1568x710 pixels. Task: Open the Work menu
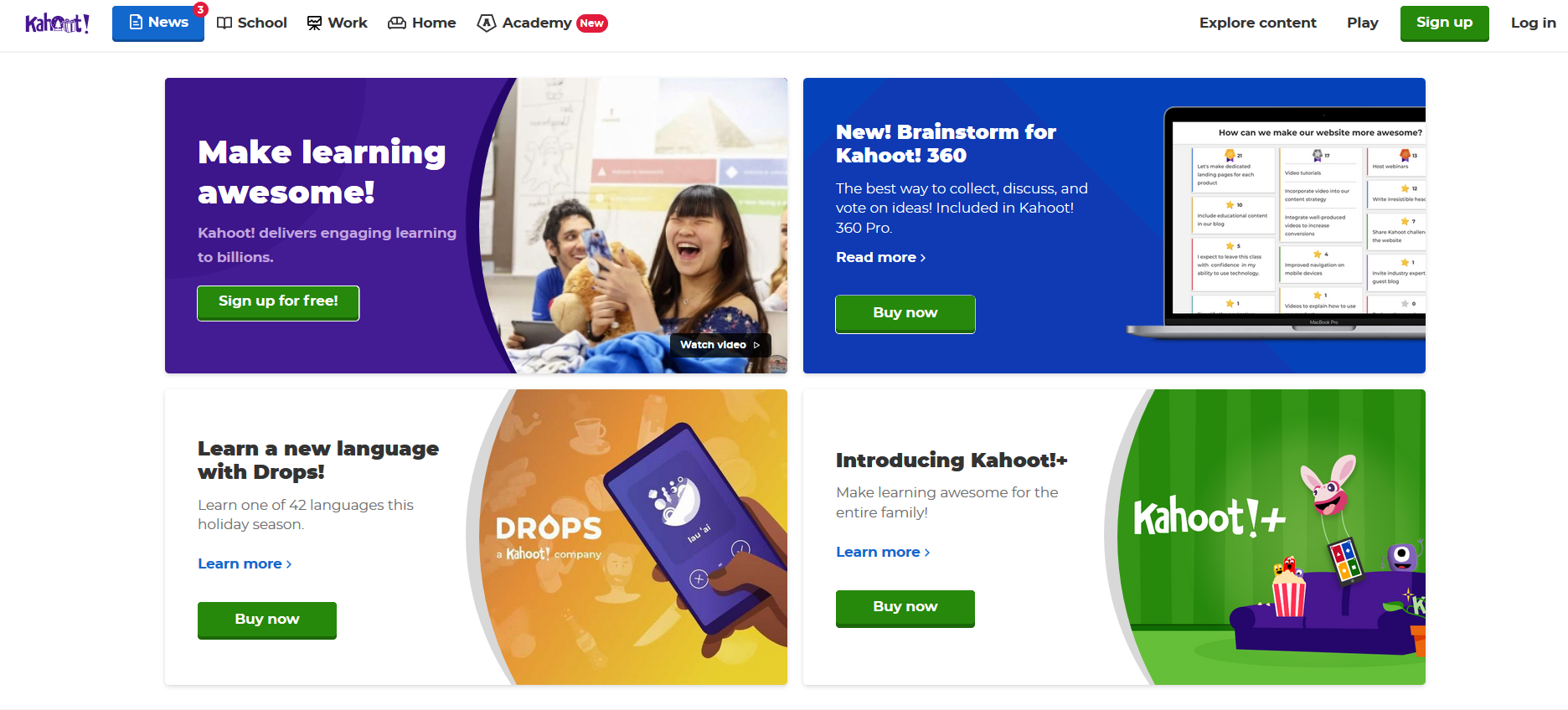[337, 23]
